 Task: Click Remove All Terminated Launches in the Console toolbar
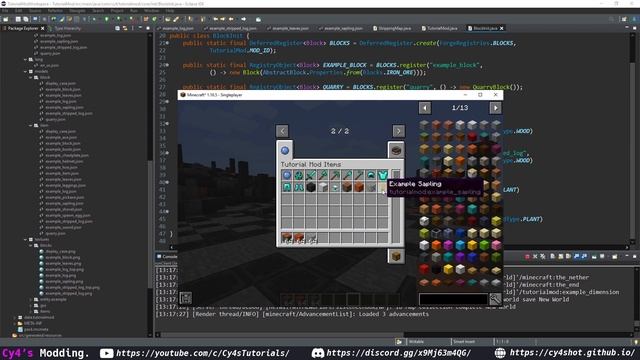542,256
